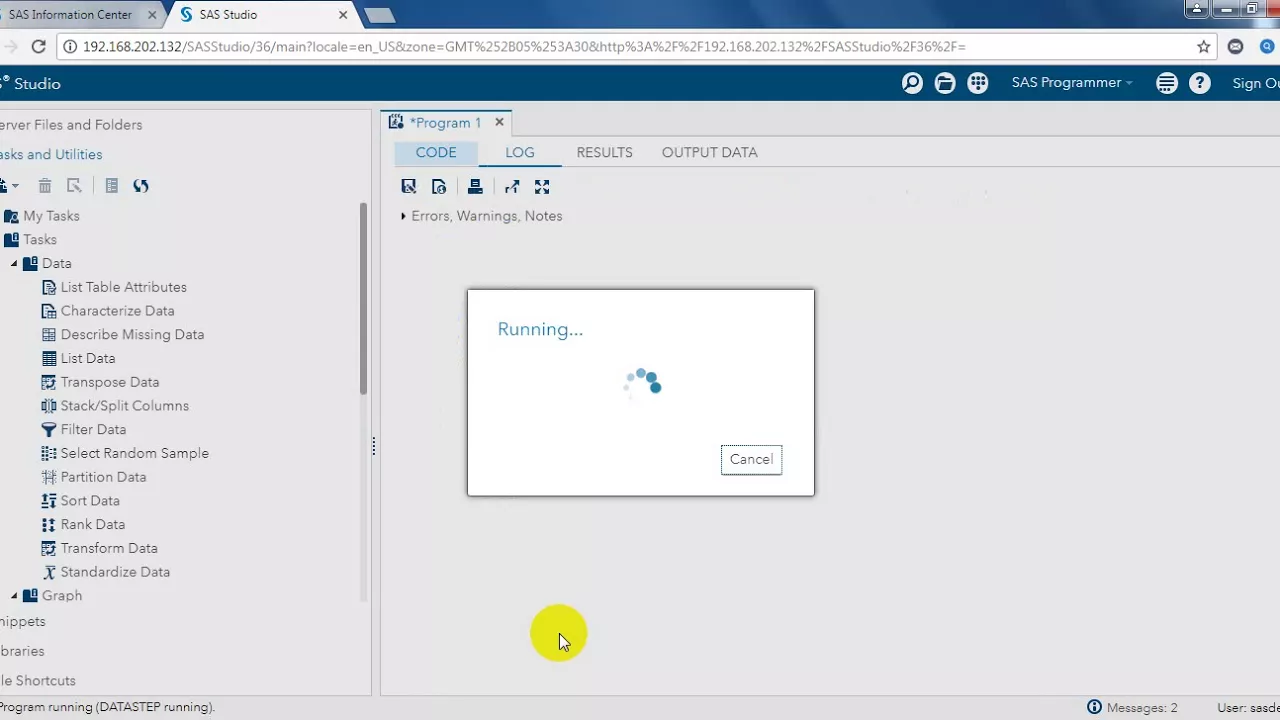The width and height of the screenshot is (1280, 720).
Task: Close the *Program 1 tab
Action: pos(499,123)
